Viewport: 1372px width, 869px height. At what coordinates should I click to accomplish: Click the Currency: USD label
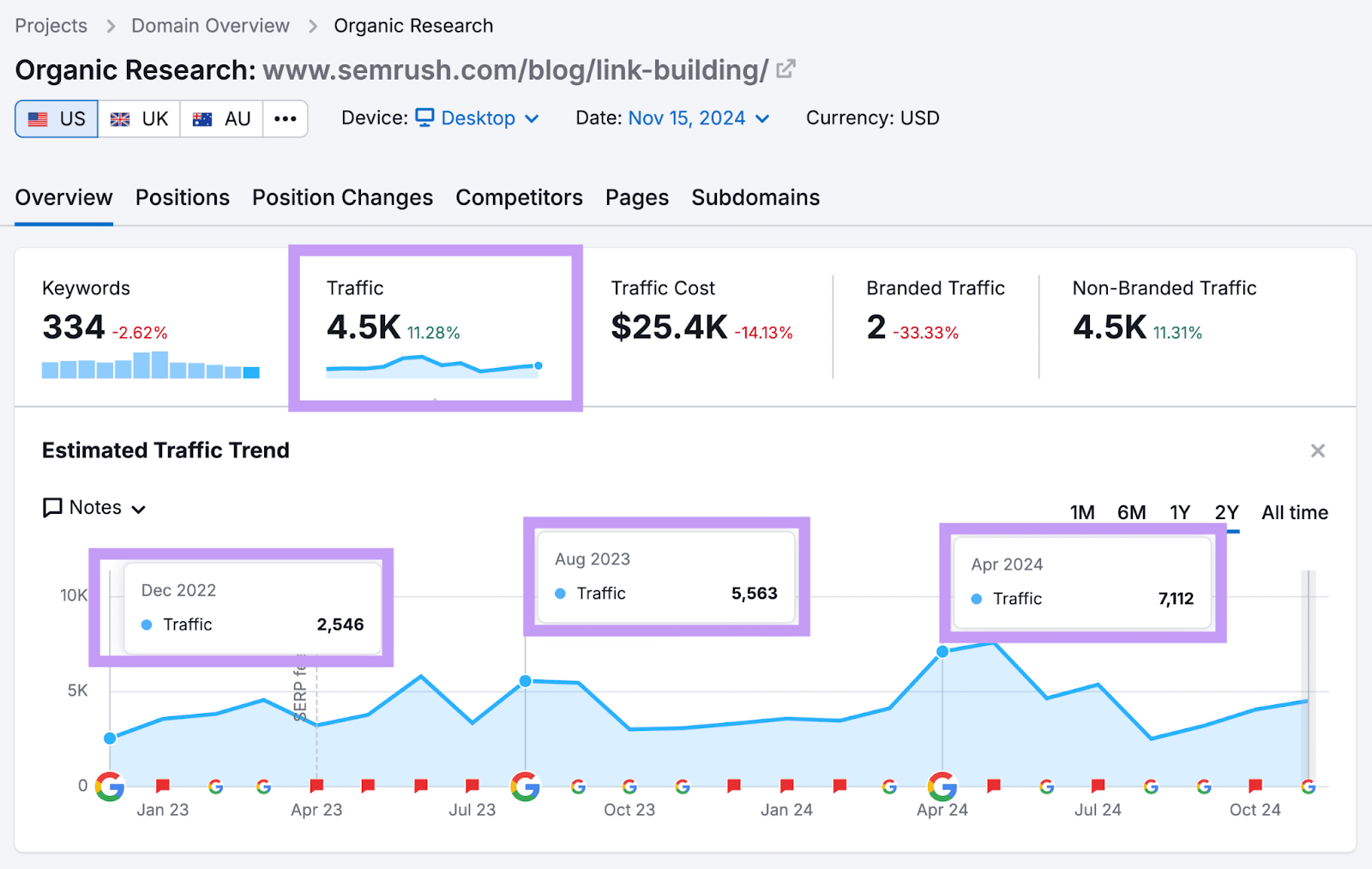point(873,118)
